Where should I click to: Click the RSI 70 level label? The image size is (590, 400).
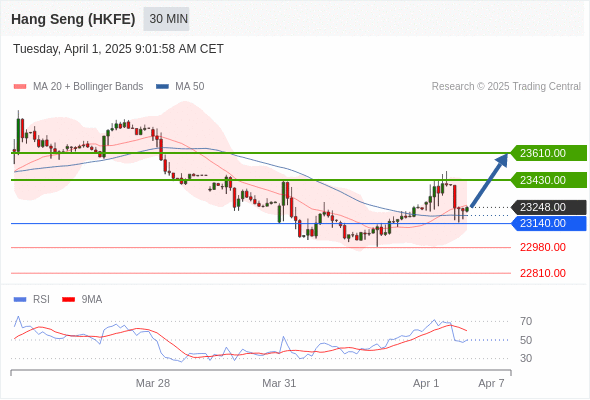(526, 321)
